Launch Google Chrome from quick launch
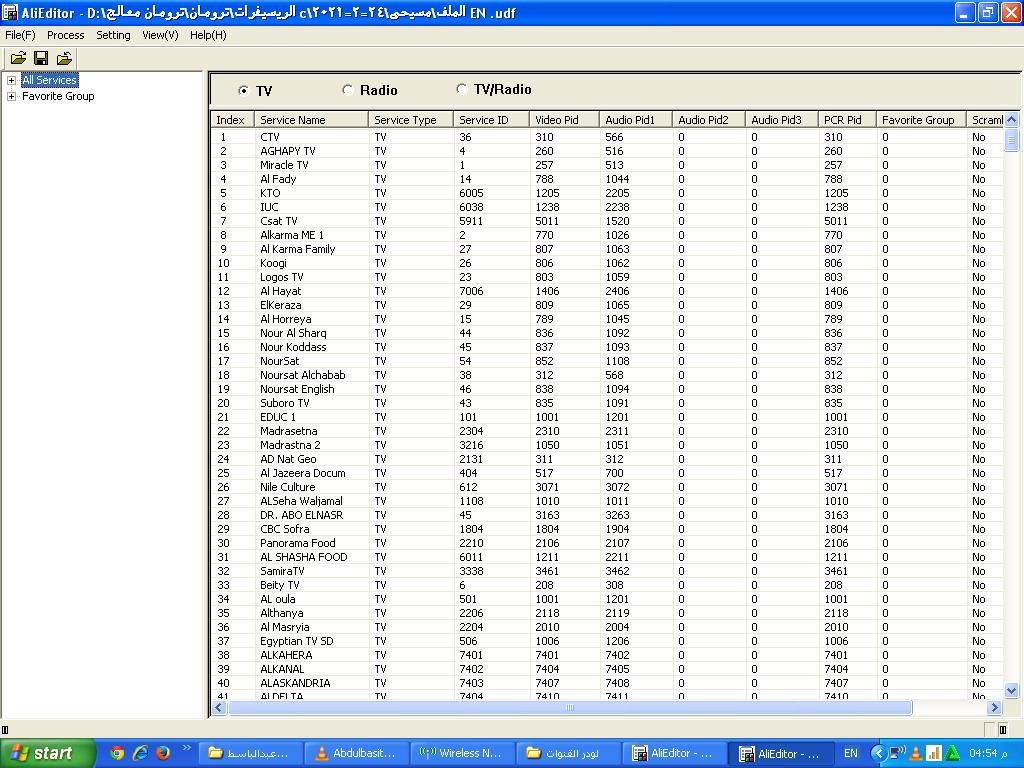The width and height of the screenshot is (1024, 768). click(x=117, y=753)
